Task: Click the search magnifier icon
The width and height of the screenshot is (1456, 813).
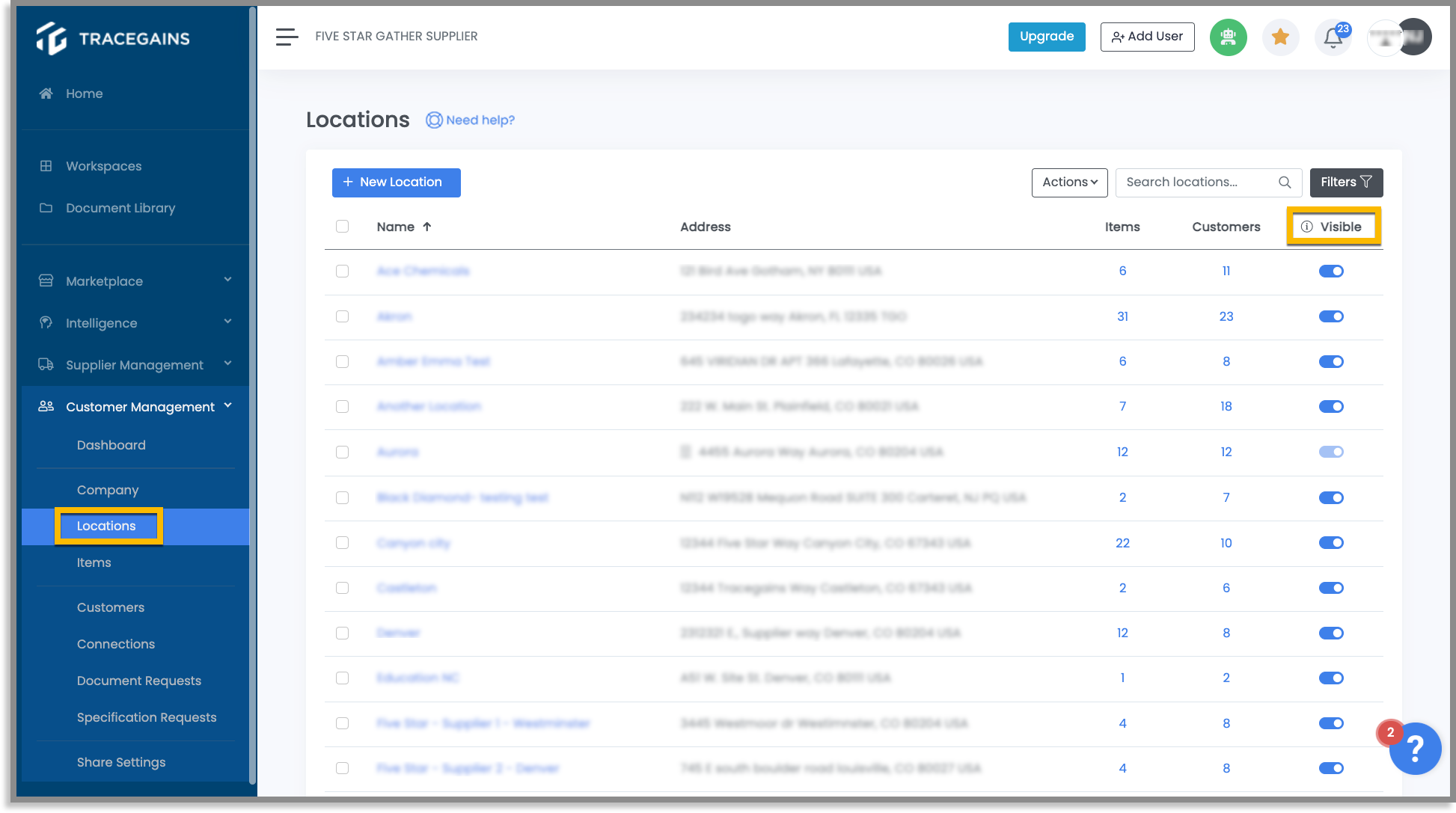Action: point(1285,182)
